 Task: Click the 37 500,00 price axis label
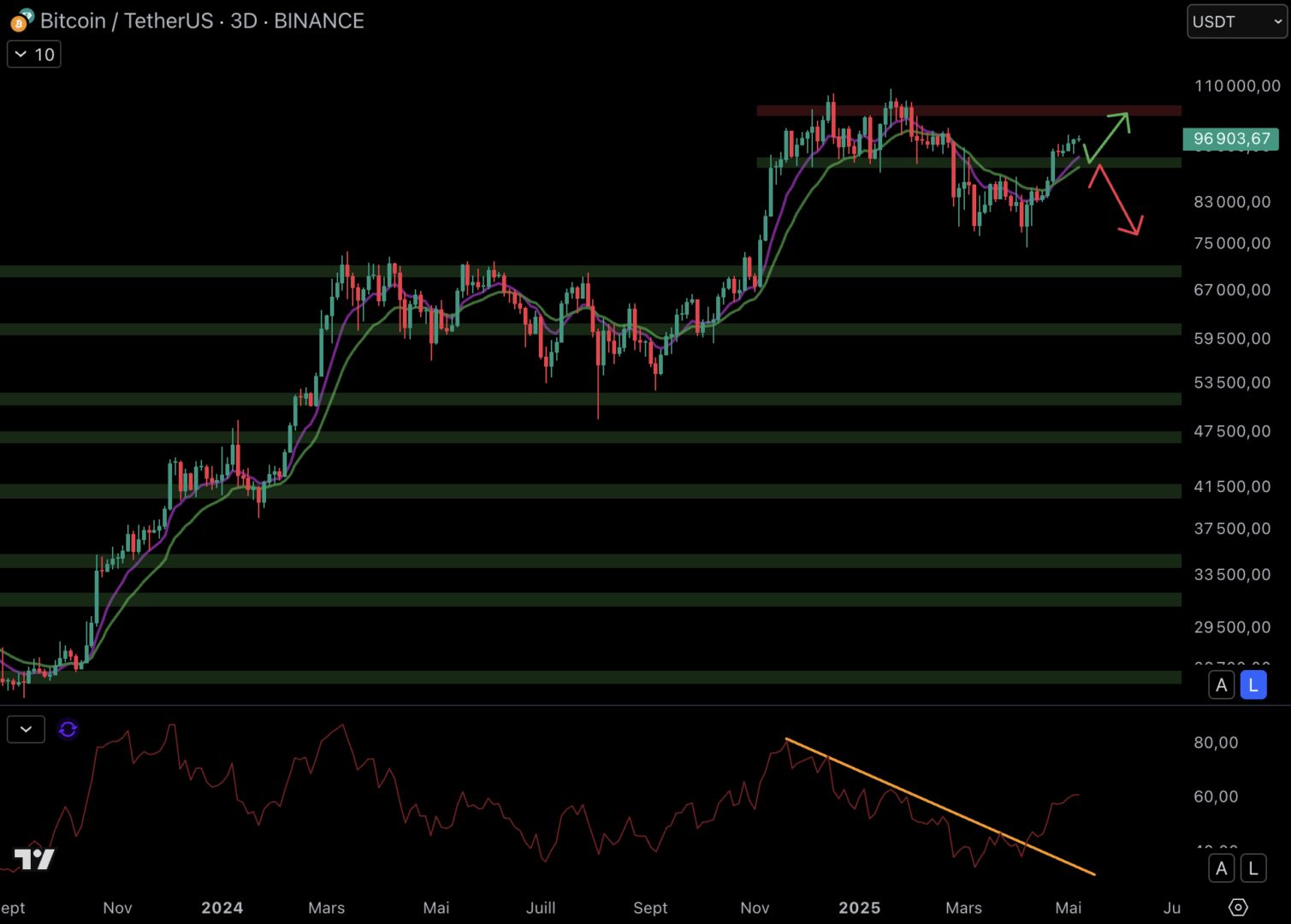(1232, 529)
